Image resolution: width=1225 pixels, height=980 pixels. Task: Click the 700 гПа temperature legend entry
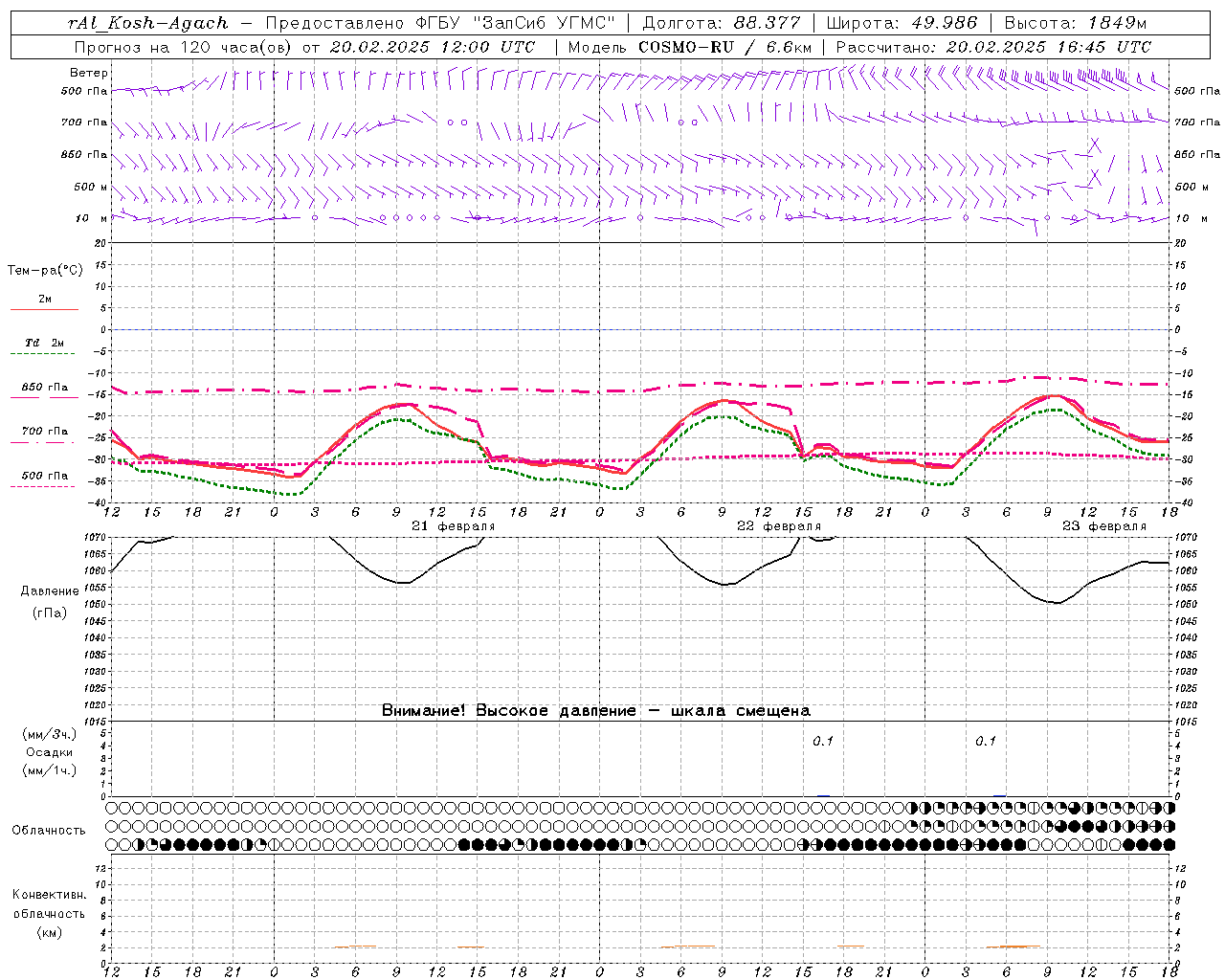[x=45, y=432]
